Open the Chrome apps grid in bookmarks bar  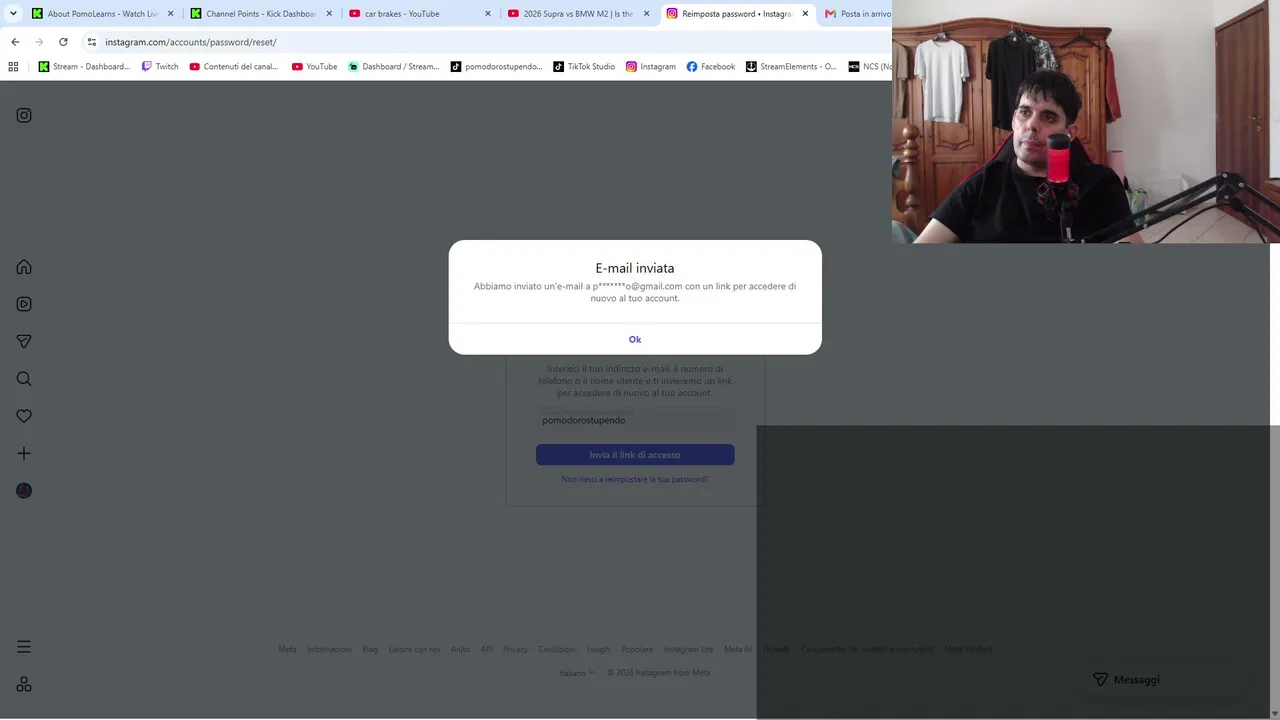coord(13,67)
